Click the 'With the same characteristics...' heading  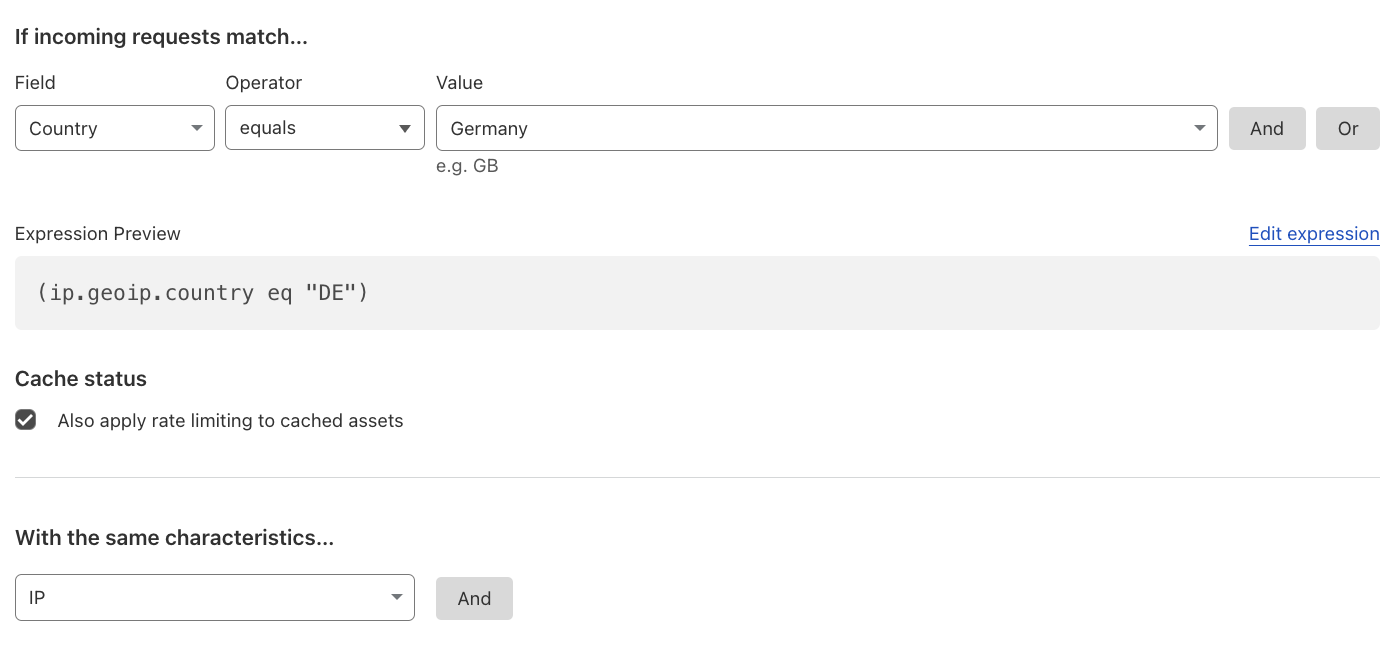coord(174,538)
